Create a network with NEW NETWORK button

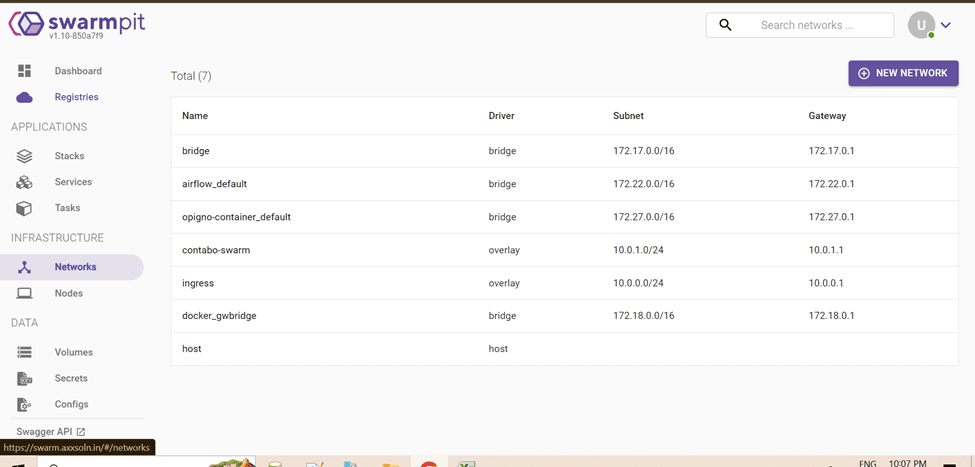[x=903, y=73]
